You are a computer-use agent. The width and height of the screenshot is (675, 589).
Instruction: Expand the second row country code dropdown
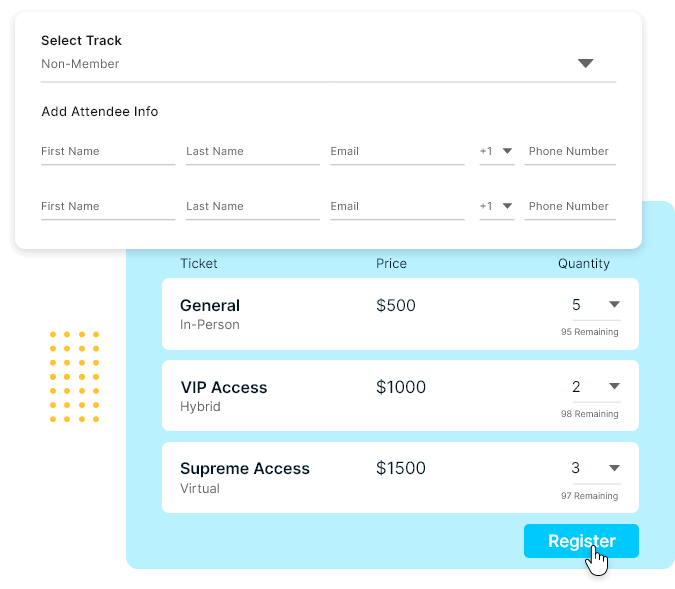pos(507,206)
